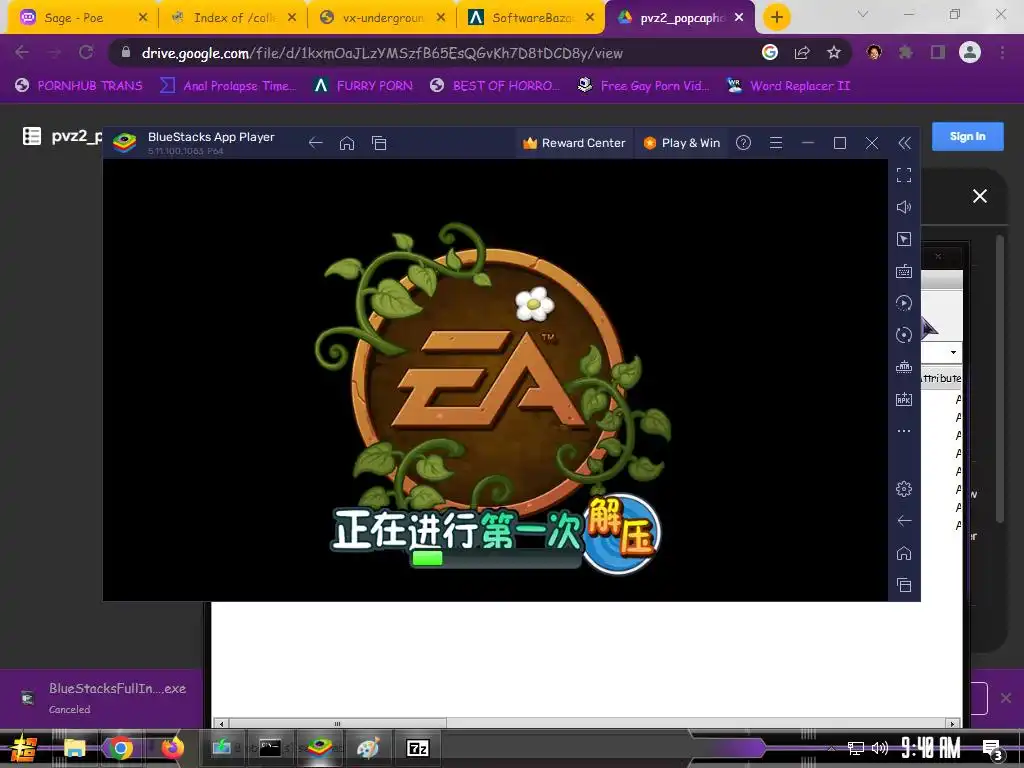The image size is (1024, 768).
Task: Open the command prompt taskbar icon
Action: click(x=270, y=748)
